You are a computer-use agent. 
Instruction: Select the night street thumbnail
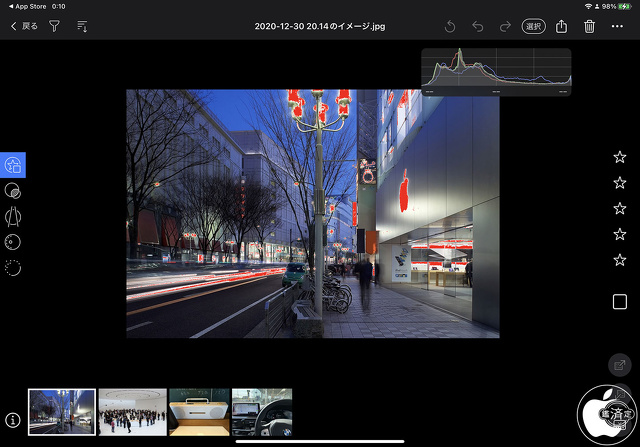pyautogui.click(x=62, y=412)
